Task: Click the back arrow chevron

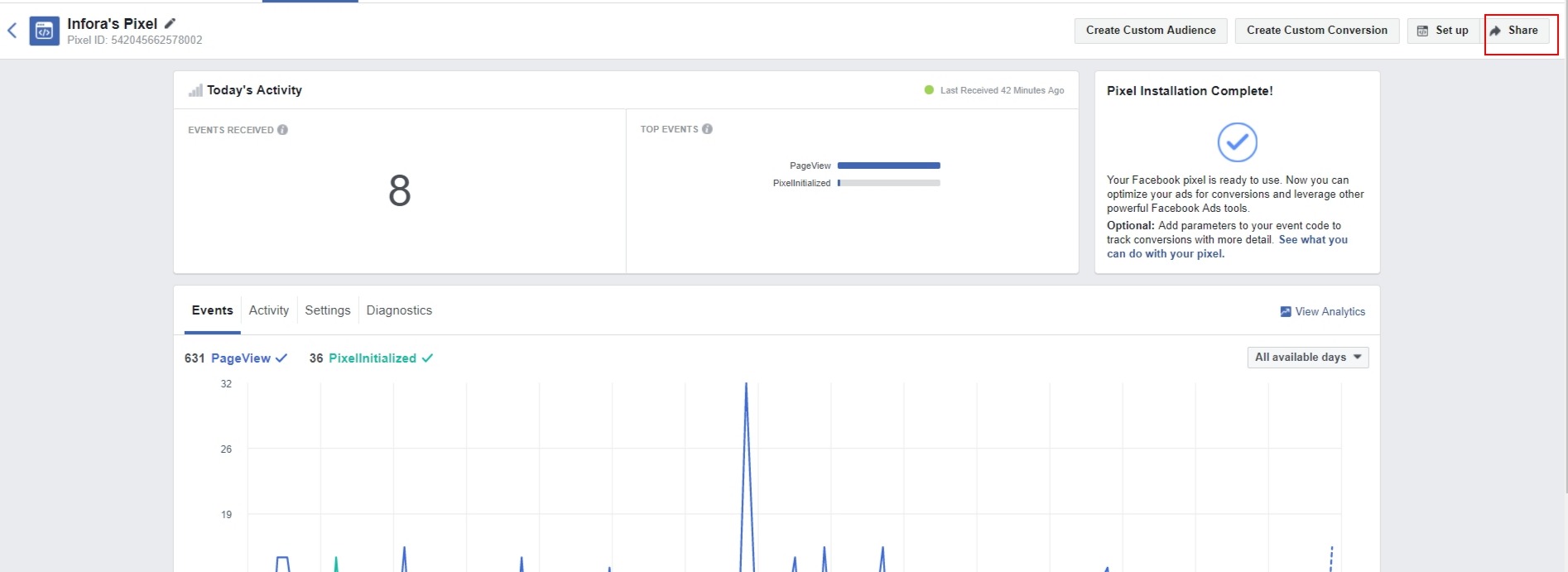Action: (12, 31)
